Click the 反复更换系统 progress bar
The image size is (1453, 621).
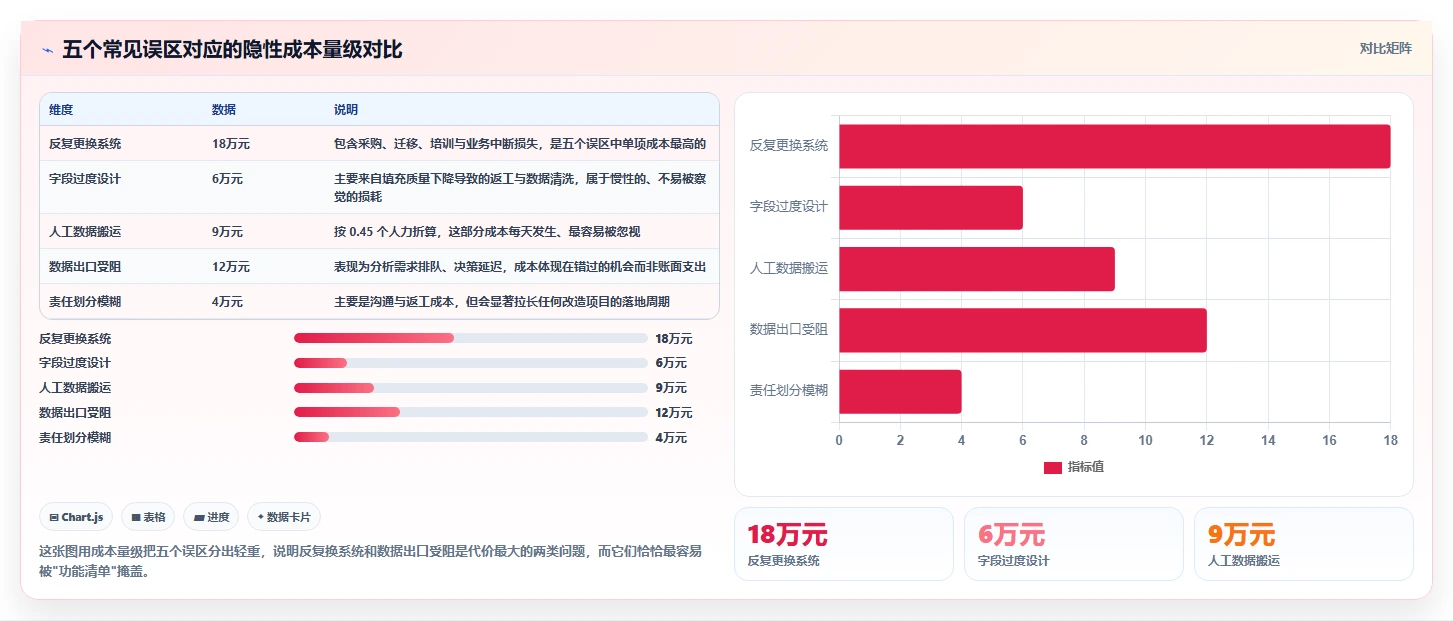point(471,338)
